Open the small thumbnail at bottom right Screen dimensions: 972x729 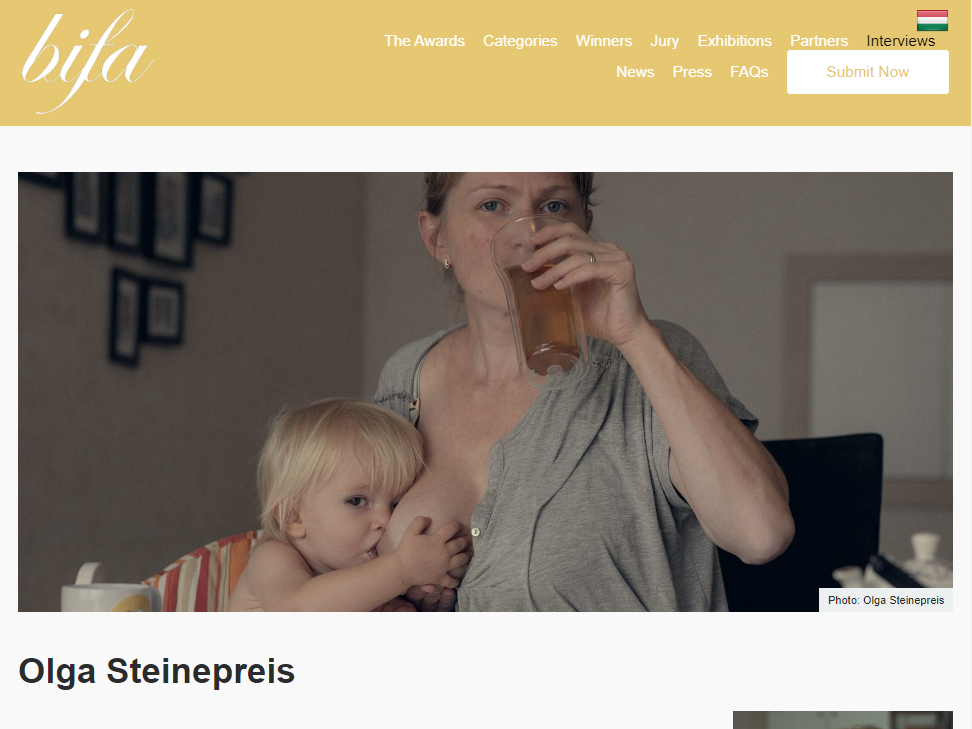click(842, 720)
